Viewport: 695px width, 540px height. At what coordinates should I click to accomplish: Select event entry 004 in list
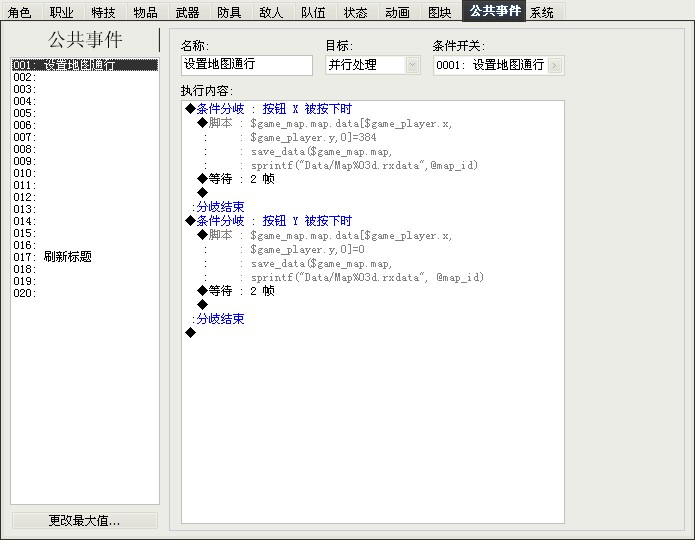coord(85,101)
